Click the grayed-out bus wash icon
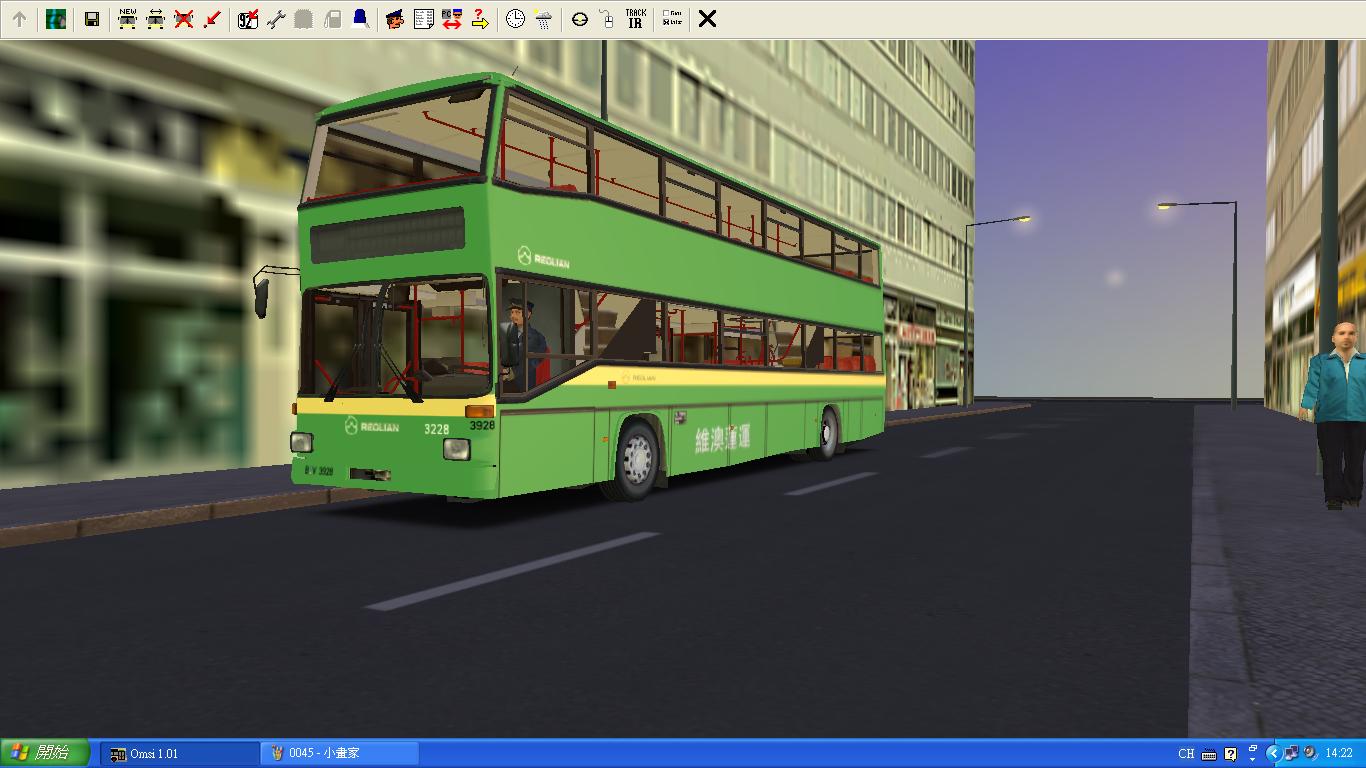 304,19
